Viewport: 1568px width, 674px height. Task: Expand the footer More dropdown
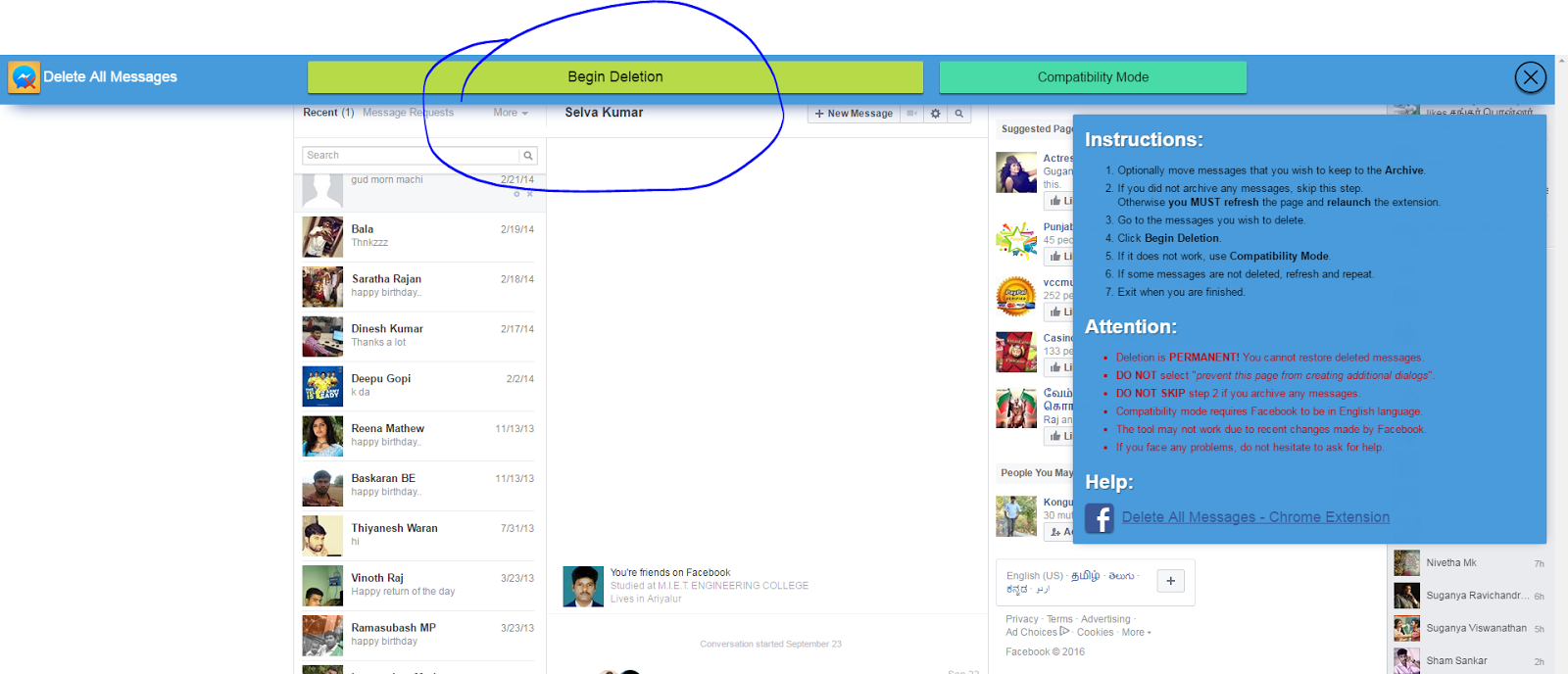point(1136,632)
